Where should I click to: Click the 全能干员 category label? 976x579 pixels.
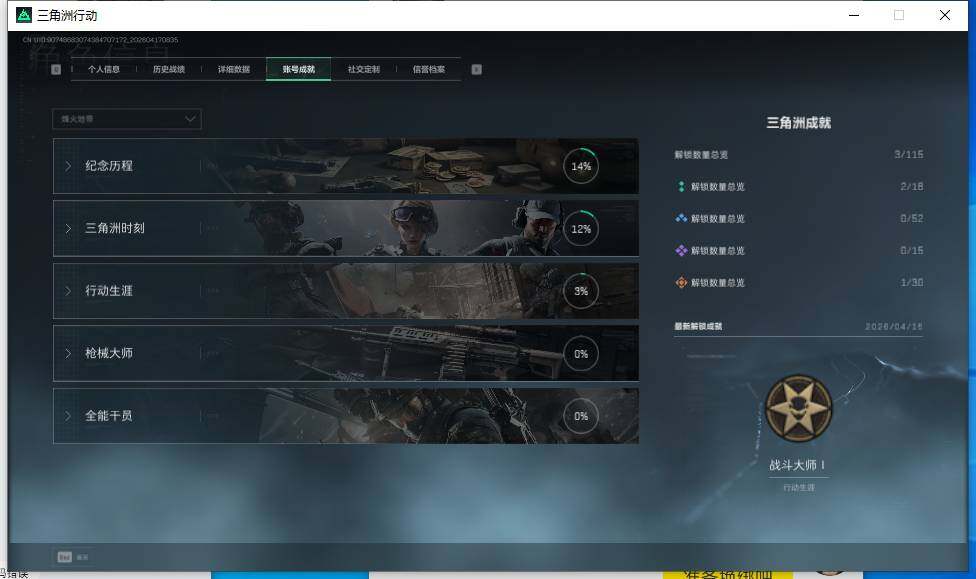pyautogui.click(x=109, y=415)
